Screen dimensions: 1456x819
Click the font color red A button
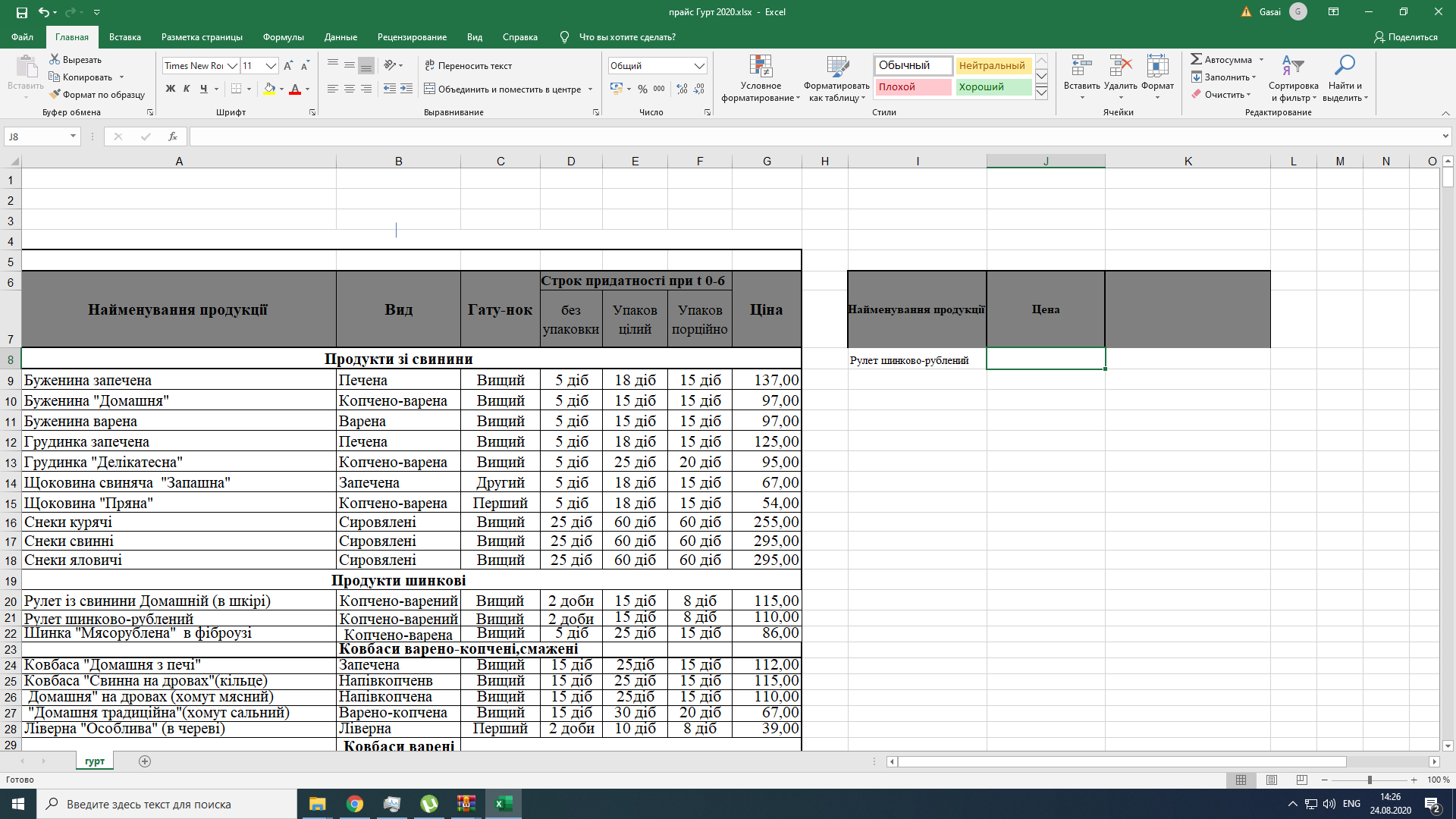pyautogui.click(x=296, y=89)
